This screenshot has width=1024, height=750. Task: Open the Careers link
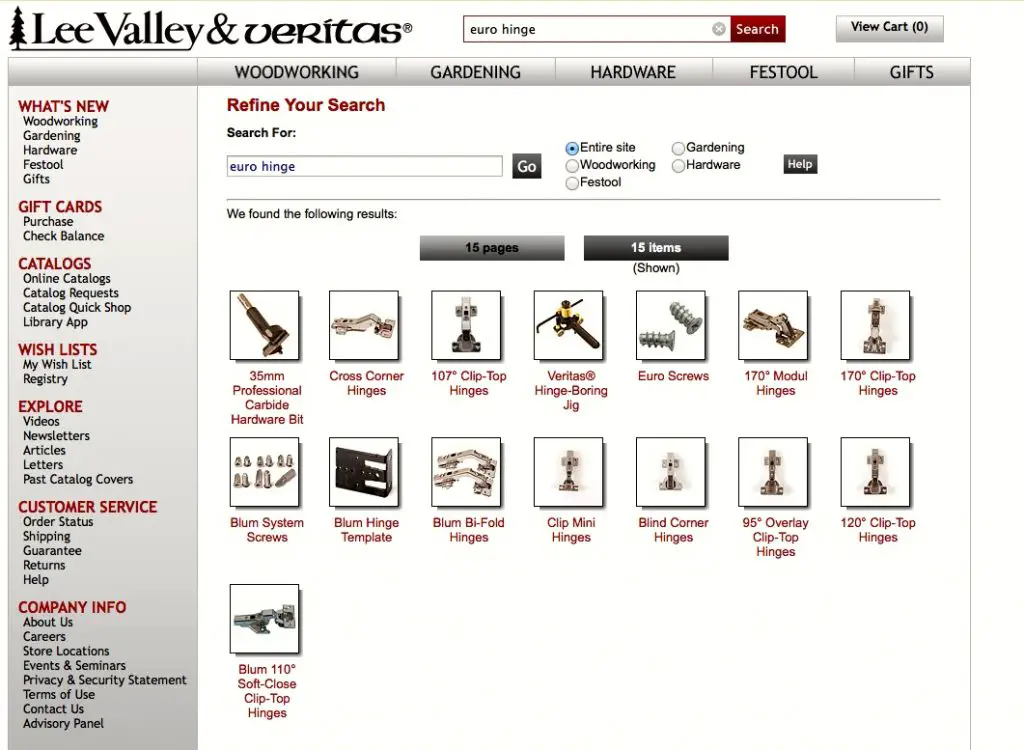point(44,636)
